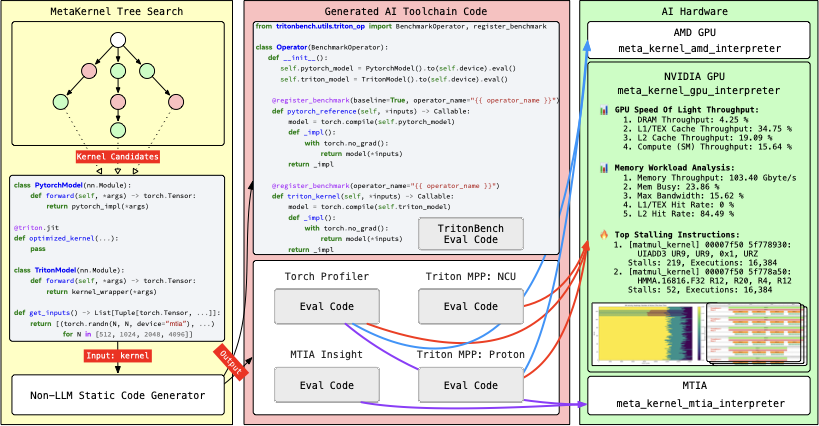Click the red Kernel Candidates label
Viewport: 819px width, 426px height.
coord(117,157)
